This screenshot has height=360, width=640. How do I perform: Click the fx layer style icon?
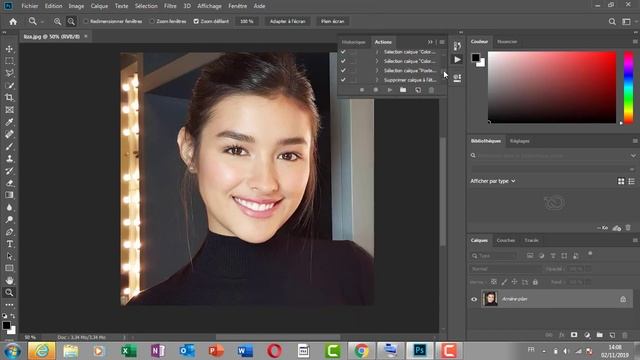pos(562,335)
